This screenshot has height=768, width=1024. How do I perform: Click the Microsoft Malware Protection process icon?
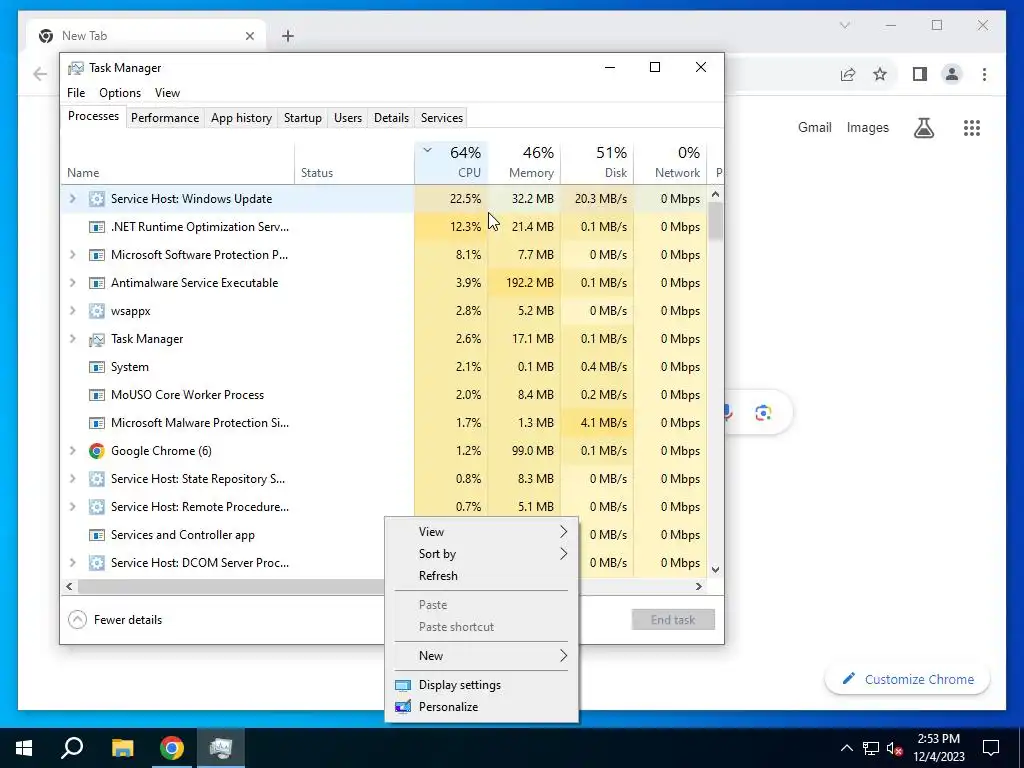(97, 423)
